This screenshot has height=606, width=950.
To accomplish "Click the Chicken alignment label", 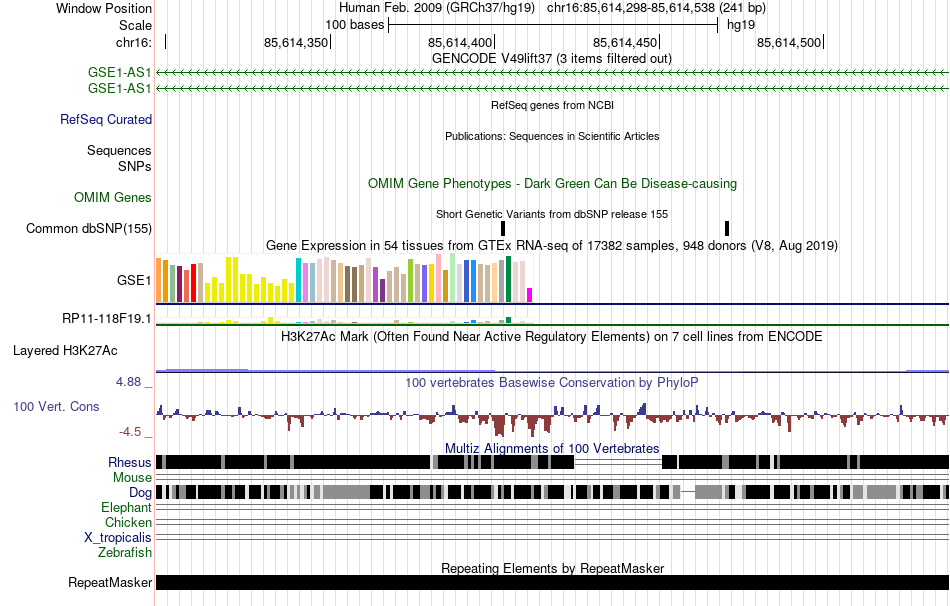I will (x=128, y=522).
